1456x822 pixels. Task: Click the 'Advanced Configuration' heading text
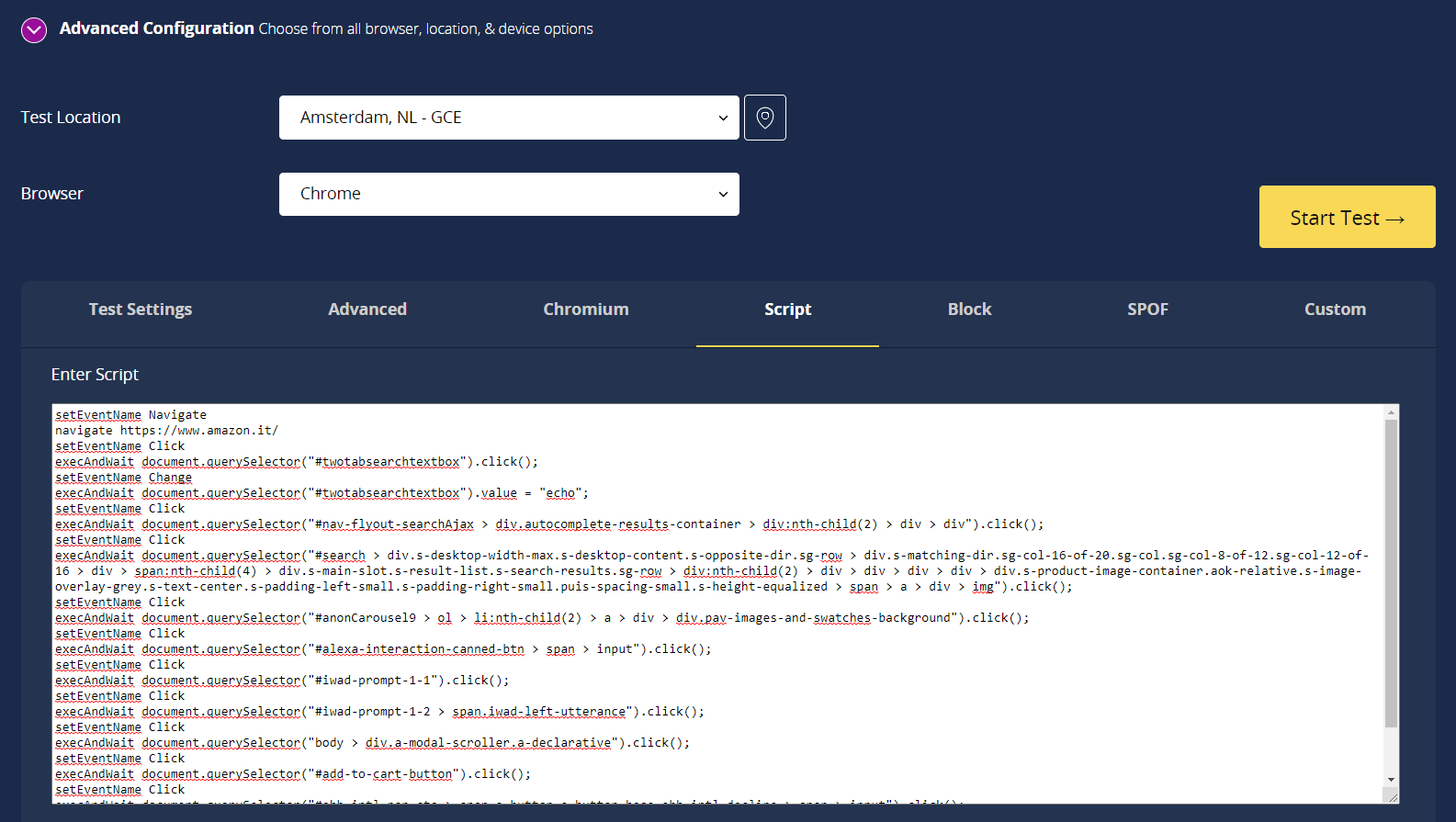[x=156, y=28]
